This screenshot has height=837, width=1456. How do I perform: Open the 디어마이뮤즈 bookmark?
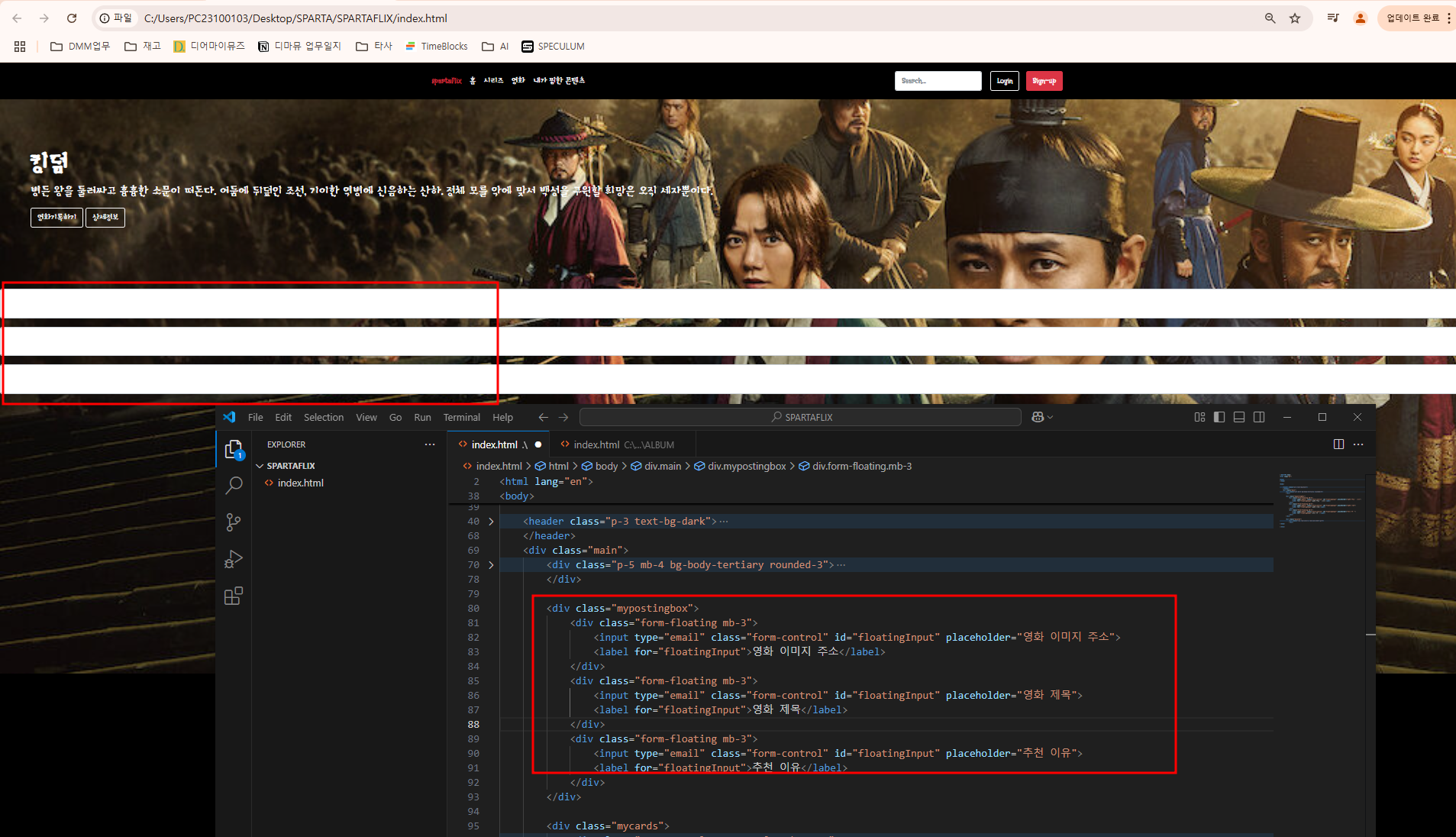209,47
